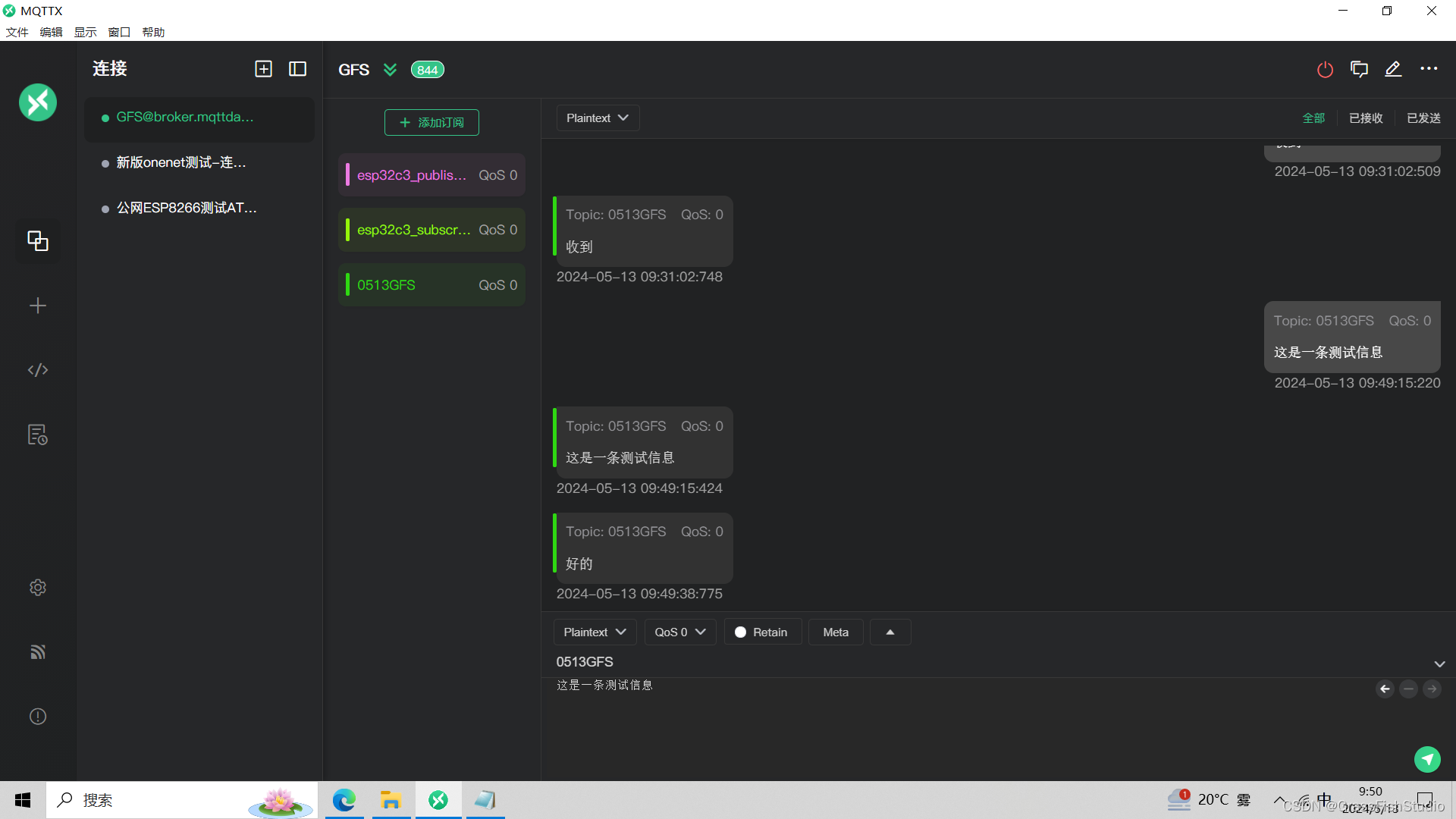
Task: Open the message view Plaintext format dropdown
Action: [x=598, y=118]
